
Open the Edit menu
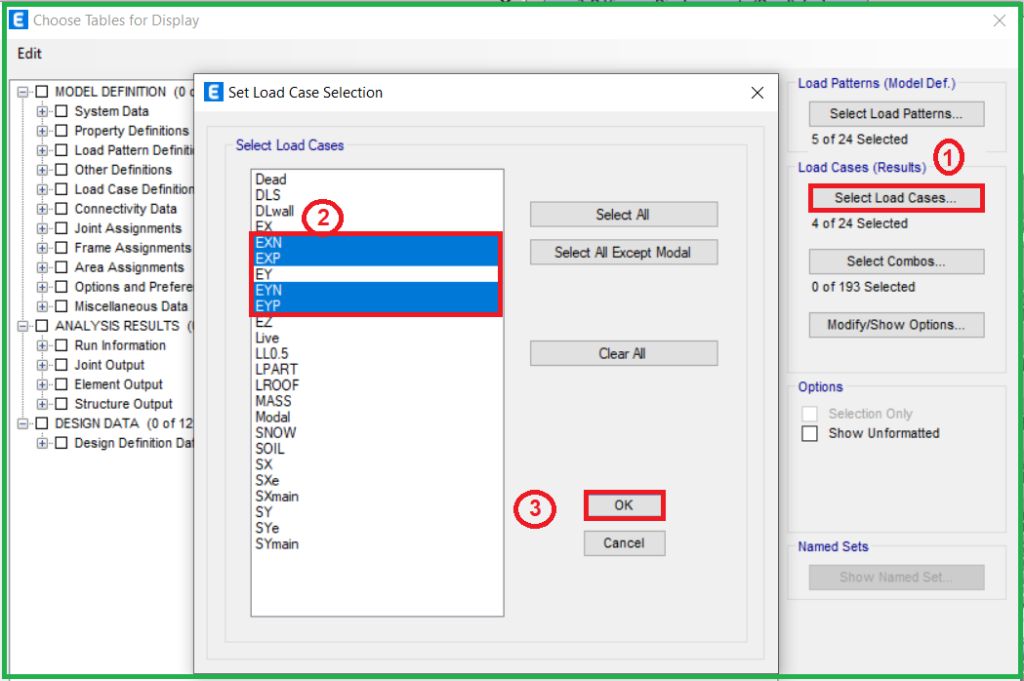[x=29, y=54]
